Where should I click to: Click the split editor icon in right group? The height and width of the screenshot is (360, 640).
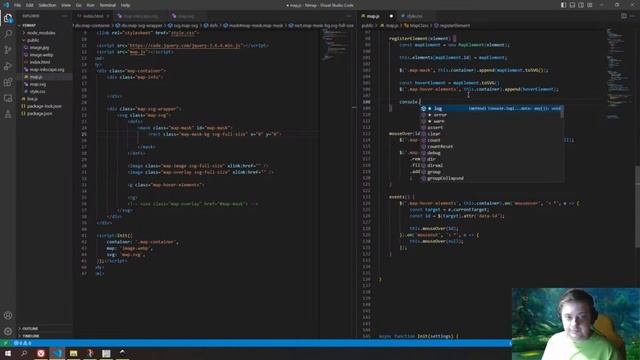(624, 16)
